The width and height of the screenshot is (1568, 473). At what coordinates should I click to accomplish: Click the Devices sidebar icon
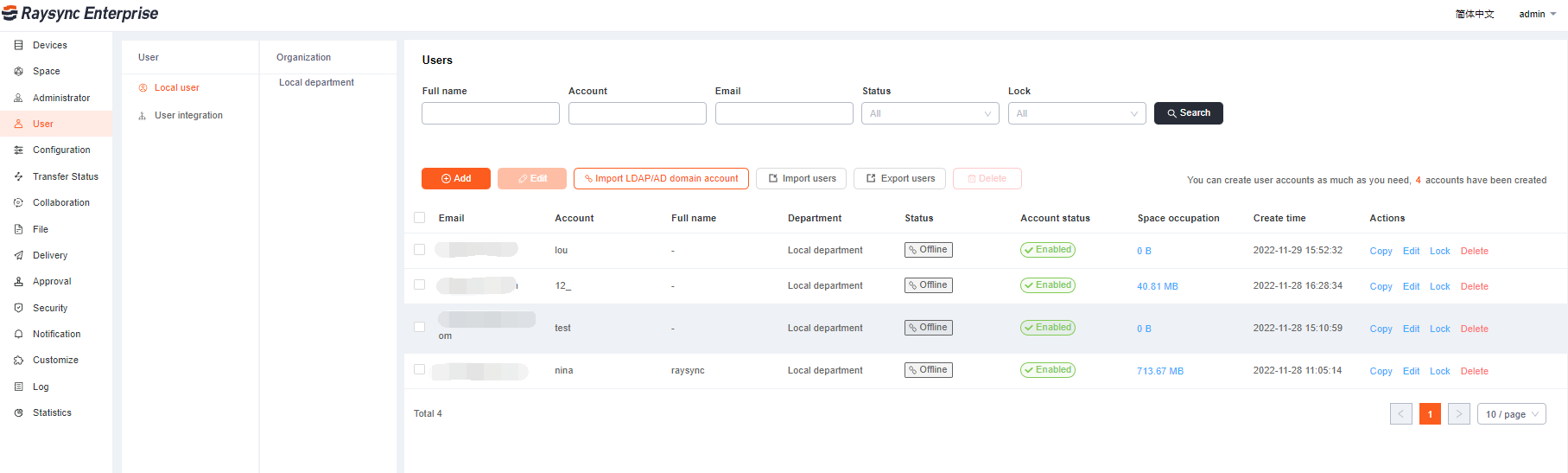click(18, 45)
